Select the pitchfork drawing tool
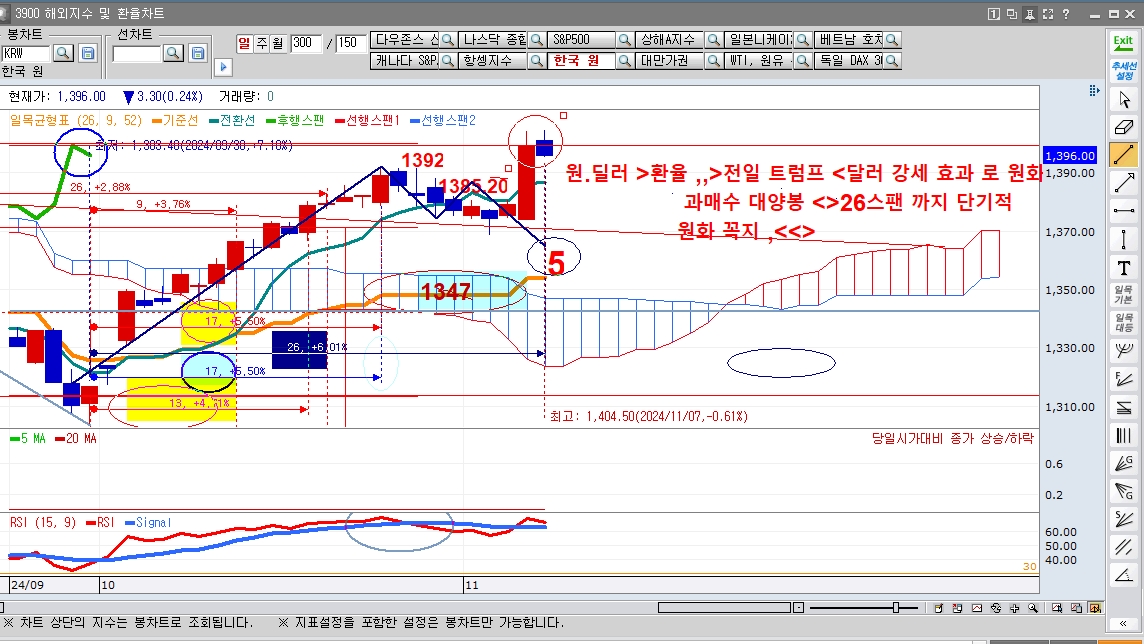The image size is (1144, 644). 1124,351
